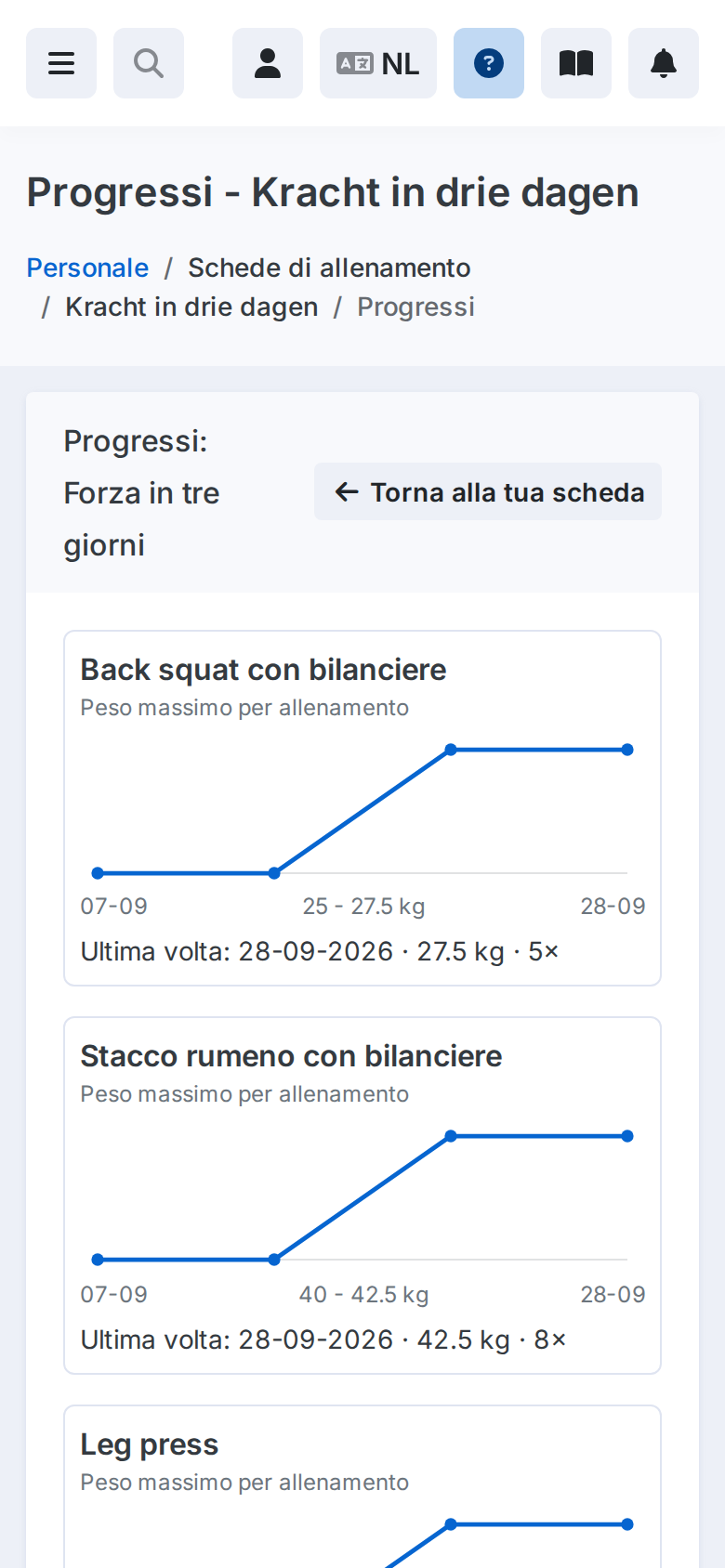Image resolution: width=725 pixels, height=1568 pixels.
Task: Go to Schede di allenamento breadcrumb
Action: [x=329, y=268]
